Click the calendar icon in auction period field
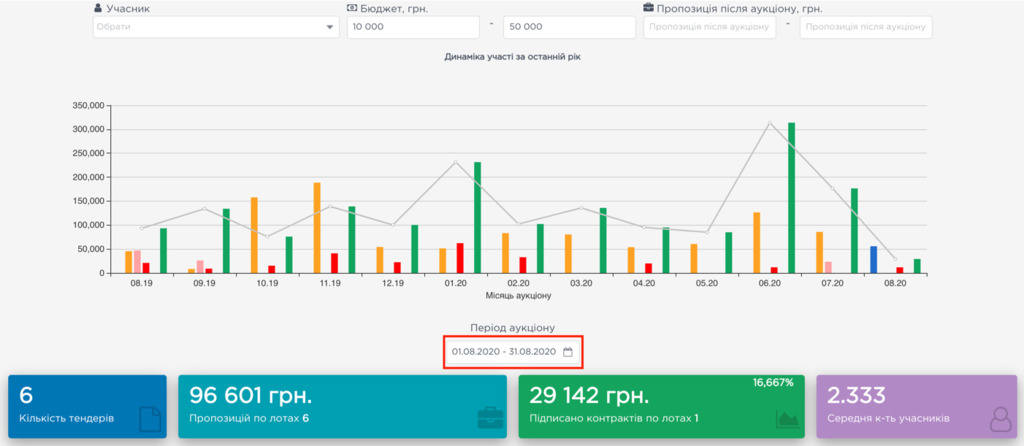 (567, 352)
